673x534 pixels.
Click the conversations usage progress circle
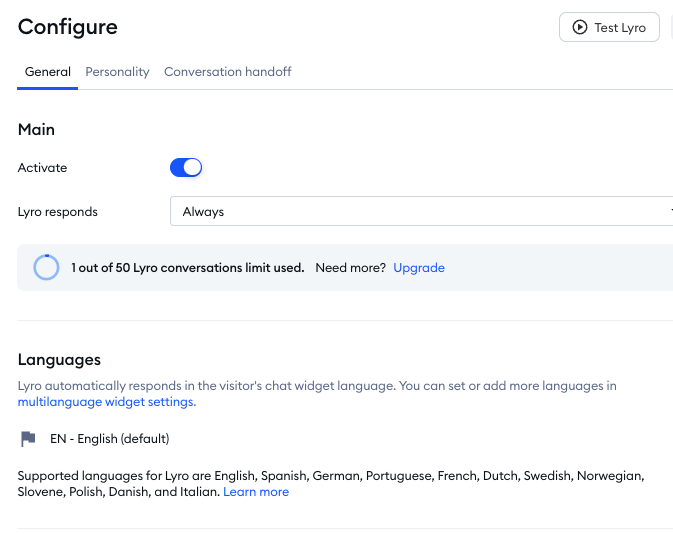(46, 267)
